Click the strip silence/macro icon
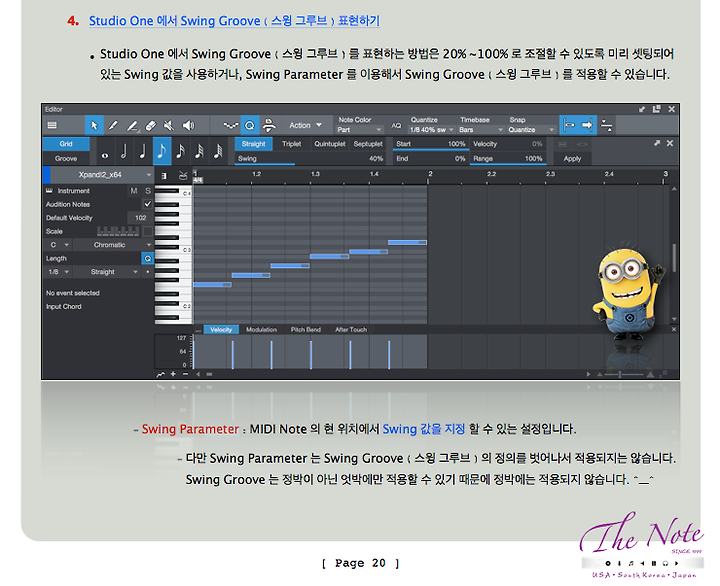The height and width of the screenshot is (586, 720). pos(269,125)
